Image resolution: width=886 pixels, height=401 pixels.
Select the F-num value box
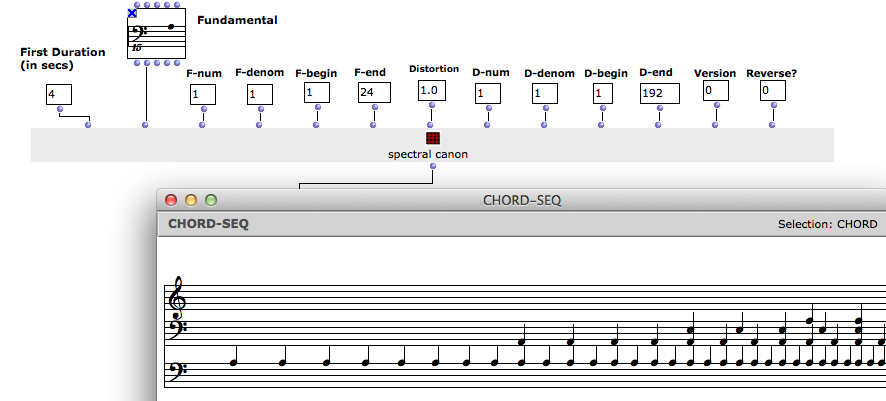pos(203,94)
